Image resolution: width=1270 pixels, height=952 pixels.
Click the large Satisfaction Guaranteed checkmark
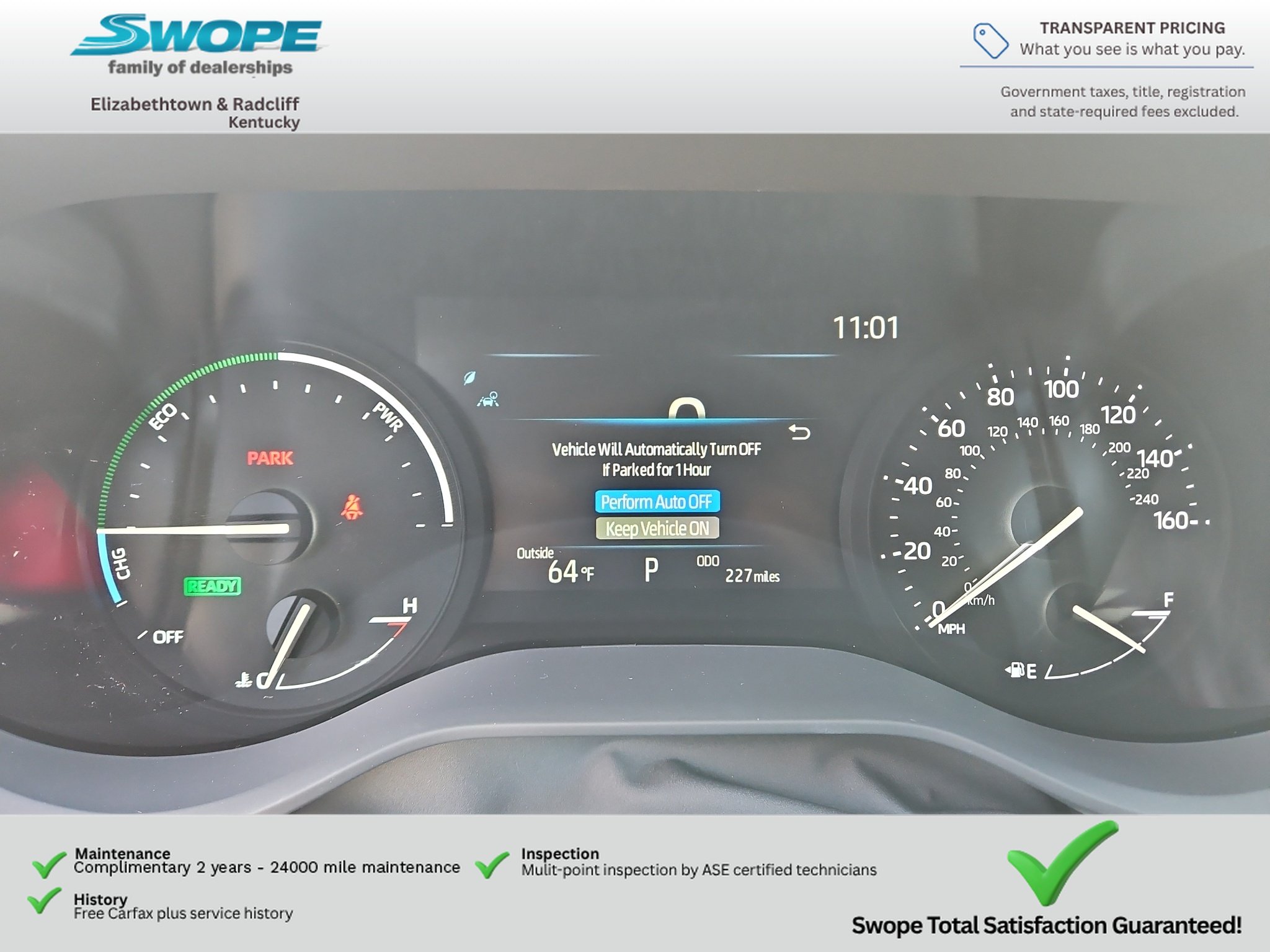(1063, 863)
